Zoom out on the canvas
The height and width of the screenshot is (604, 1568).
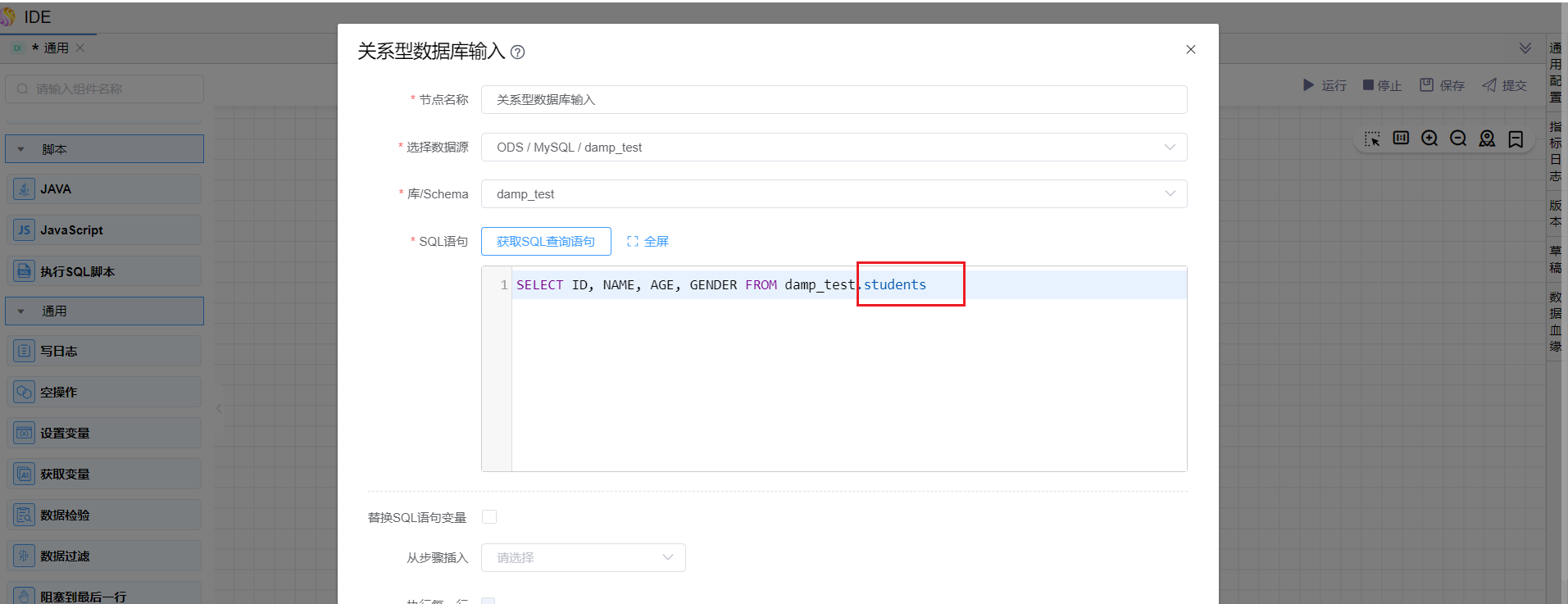(1458, 138)
